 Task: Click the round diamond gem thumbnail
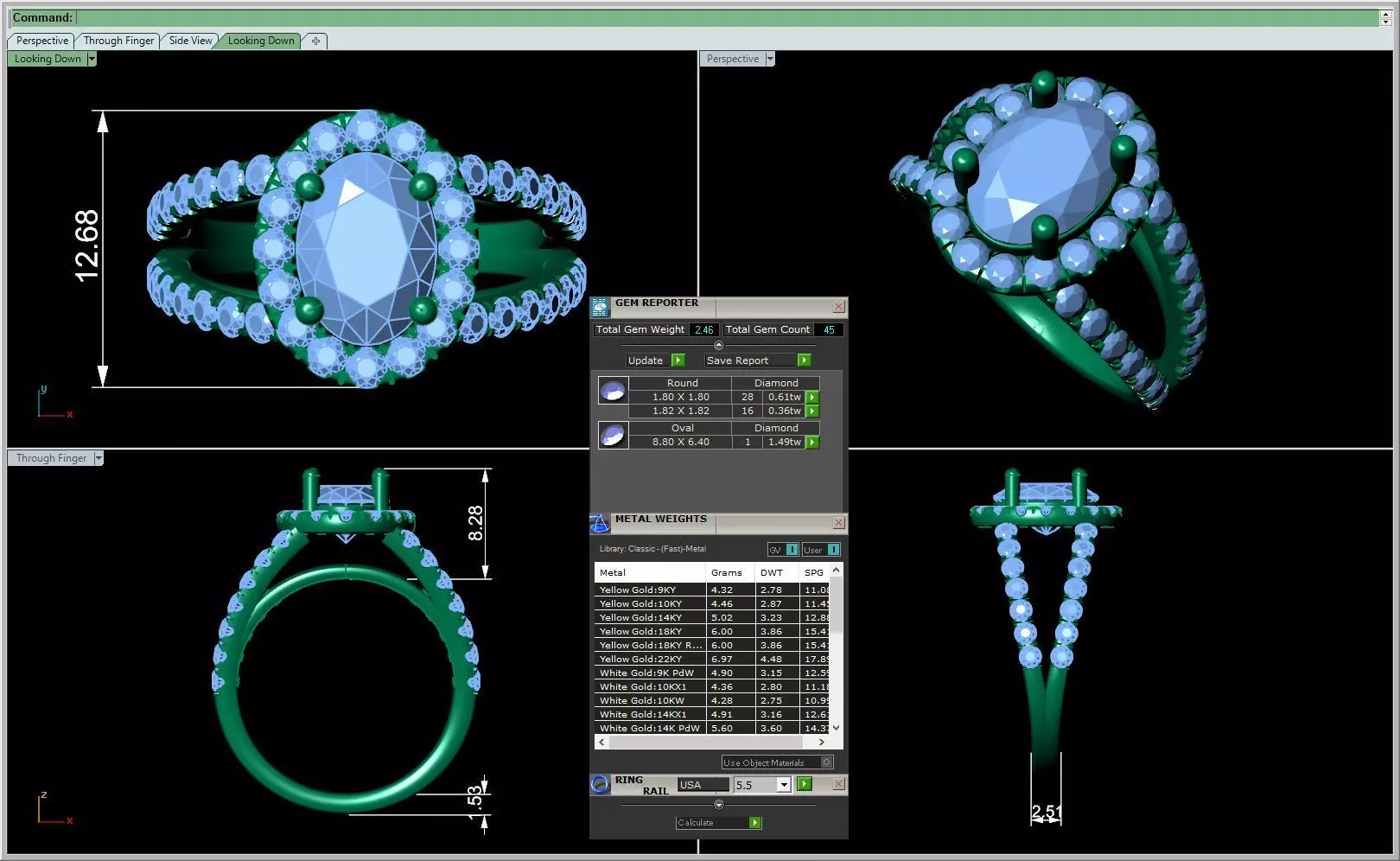click(613, 391)
